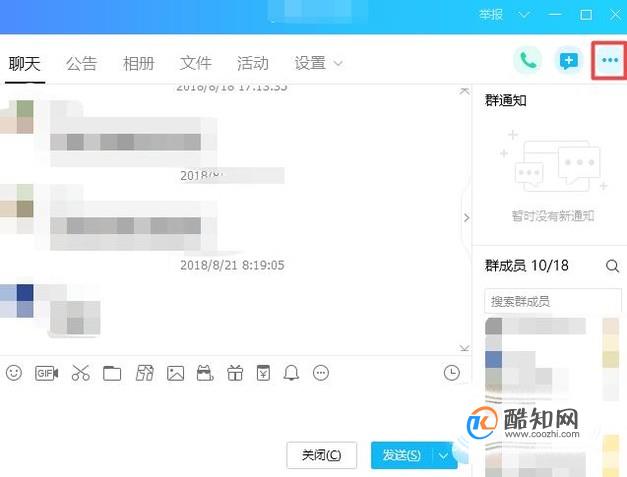Click the 群成员 10/18 heading
627x477 pixels.
tap(526, 265)
